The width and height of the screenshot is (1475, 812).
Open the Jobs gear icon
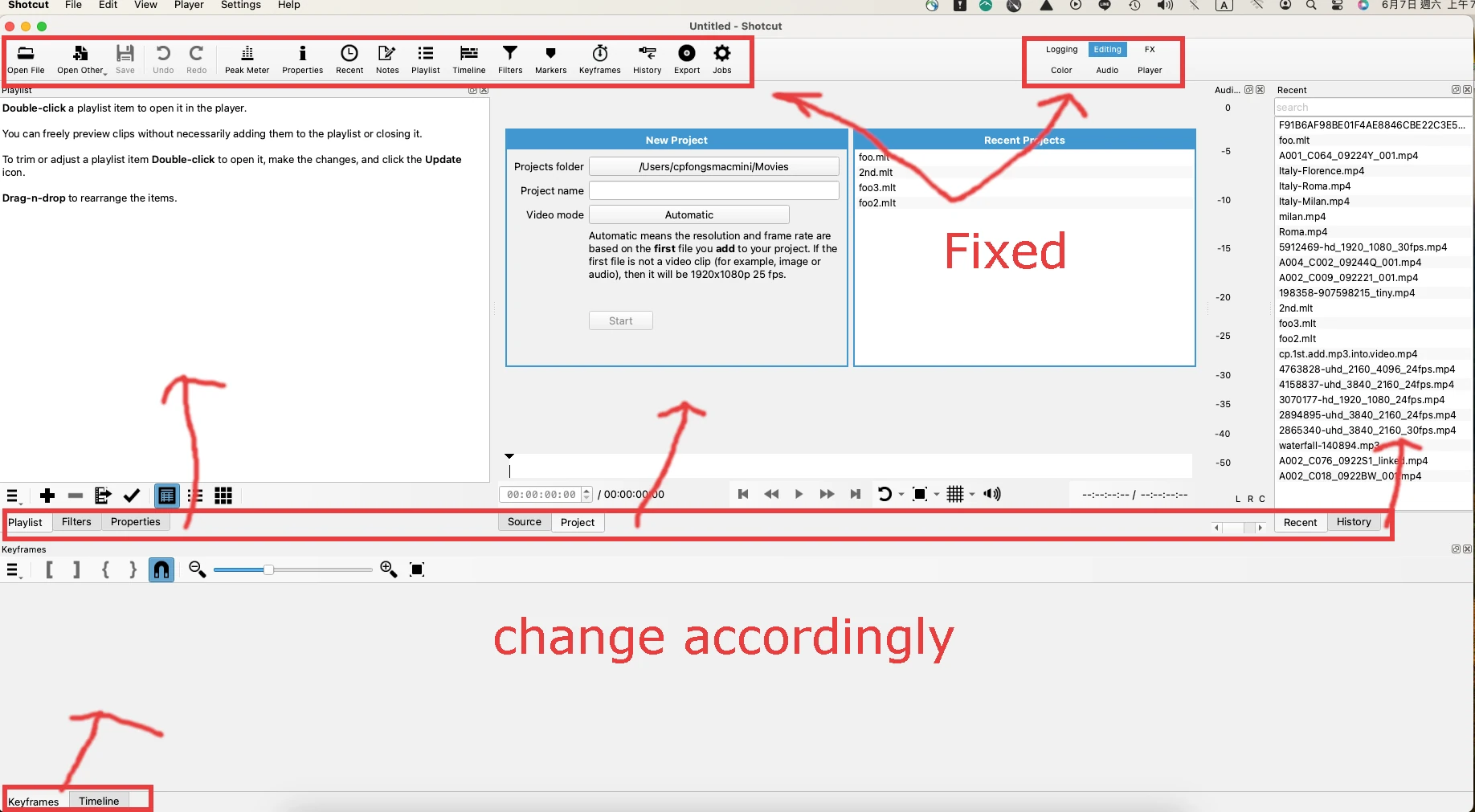coord(721,59)
